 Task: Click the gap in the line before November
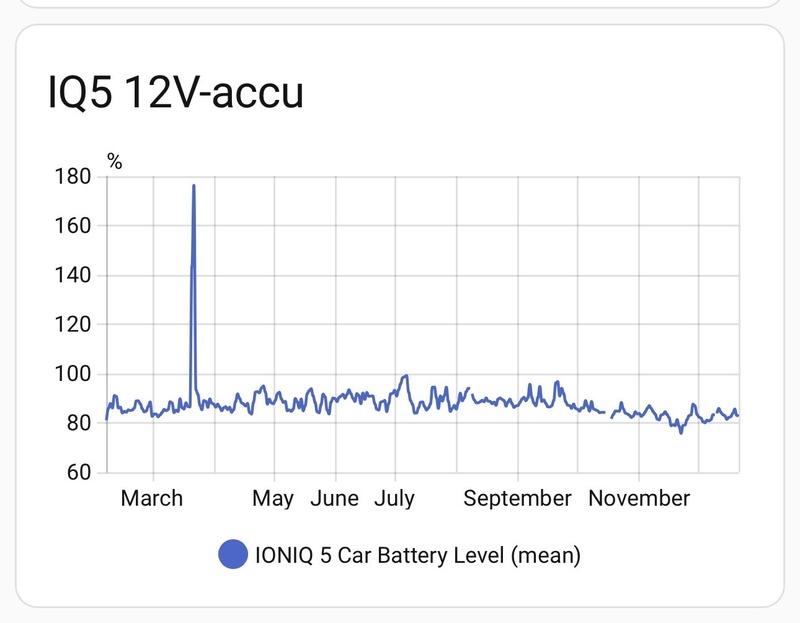[x=608, y=413]
